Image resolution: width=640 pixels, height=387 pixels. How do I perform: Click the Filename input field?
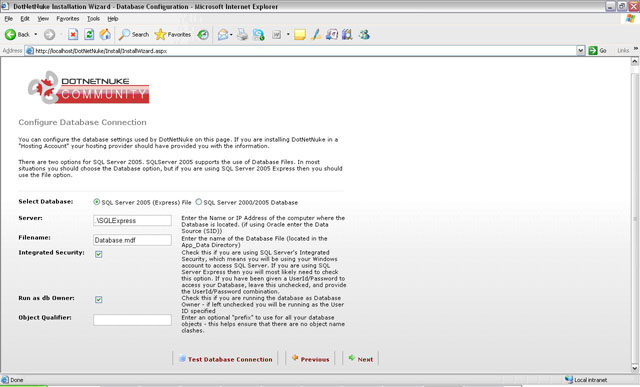point(132,240)
